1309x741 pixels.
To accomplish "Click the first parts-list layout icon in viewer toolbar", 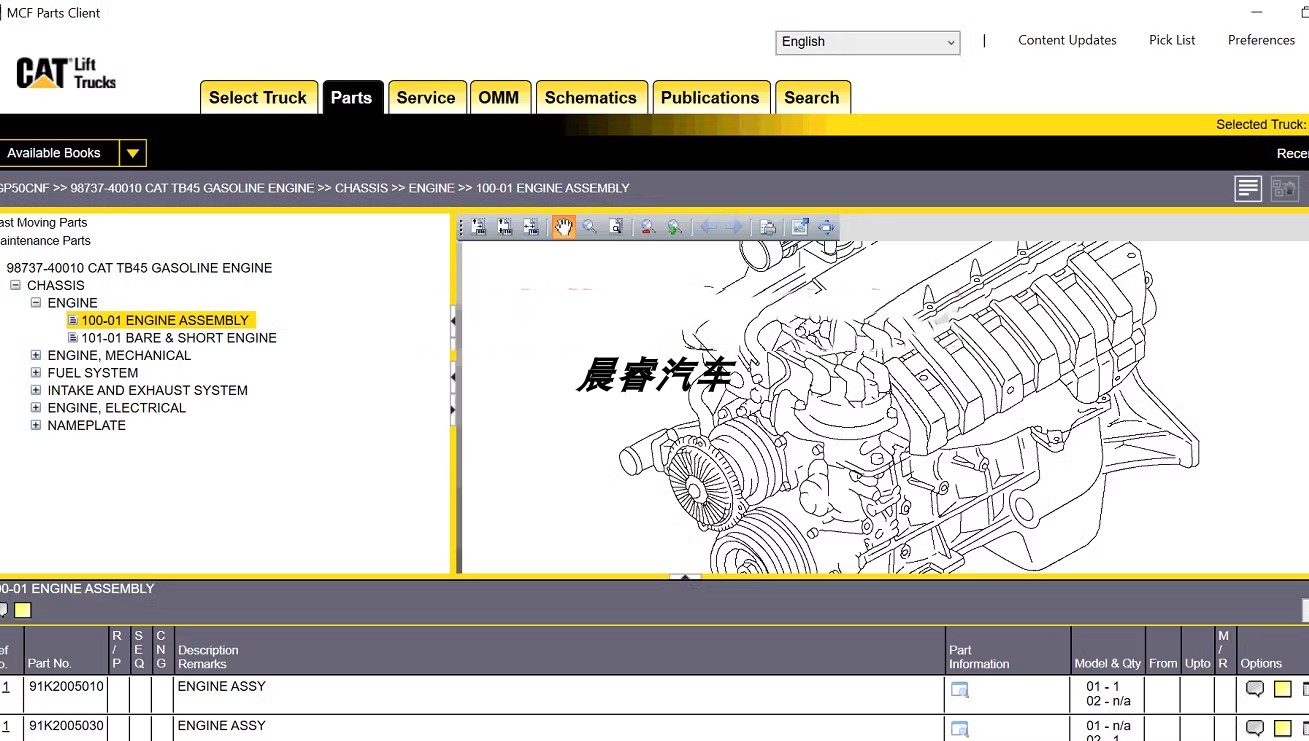I will coord(479,227).
